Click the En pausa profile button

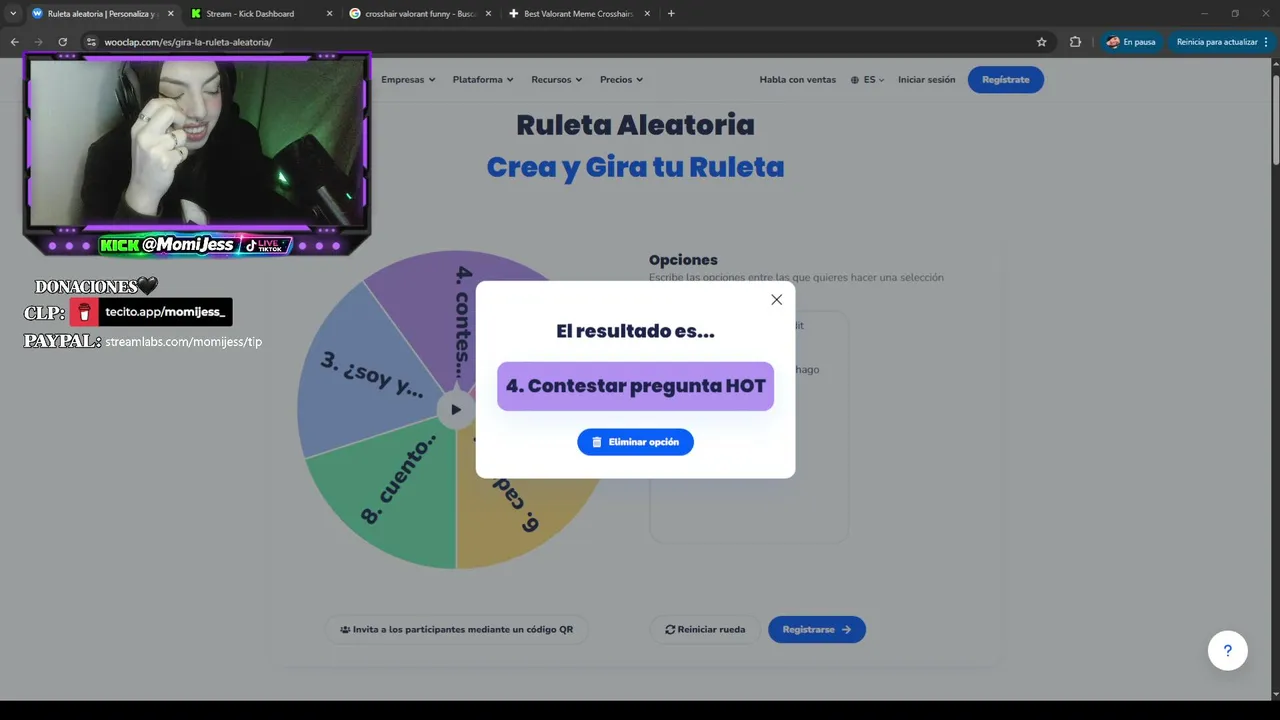click(x=1131, y=42)
